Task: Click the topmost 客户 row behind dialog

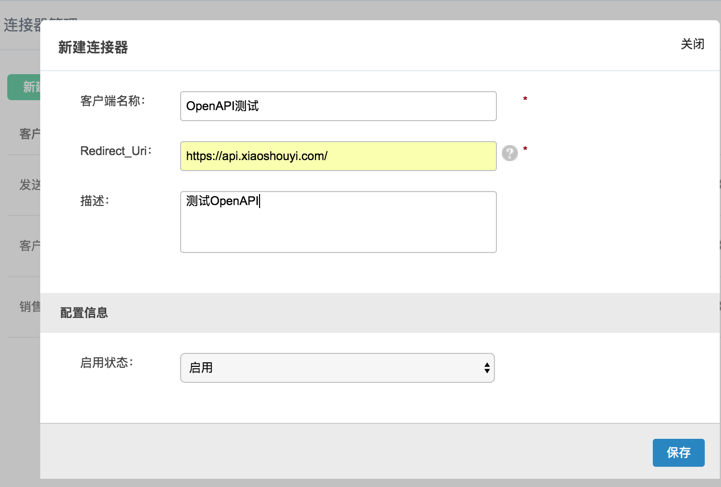Action: [30, 134]
